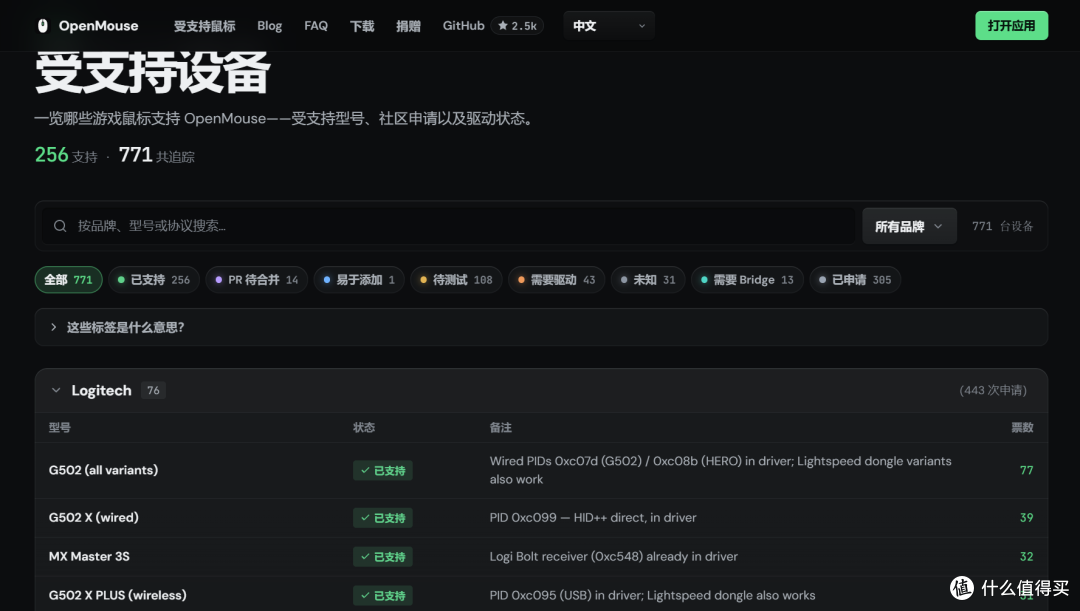Filter by 已申请 305 chip
This screenshot has height=611, width=1080.
[855, 280]
